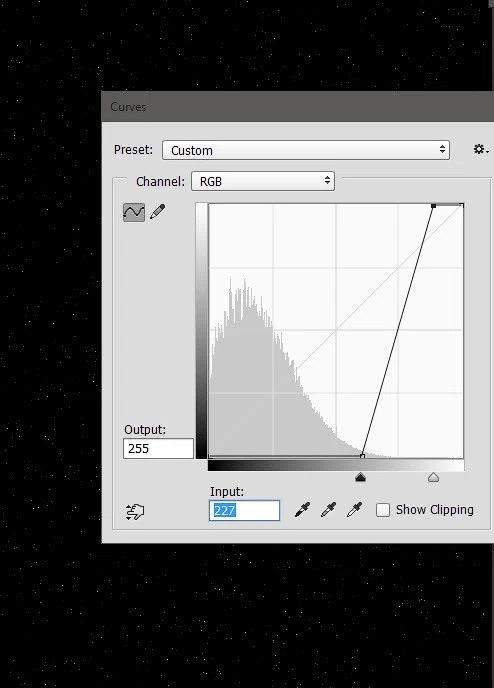Open the preset options gear menu
Viewport: 494px width, 688px height.
pyautogui.click(x=481, y=149)
